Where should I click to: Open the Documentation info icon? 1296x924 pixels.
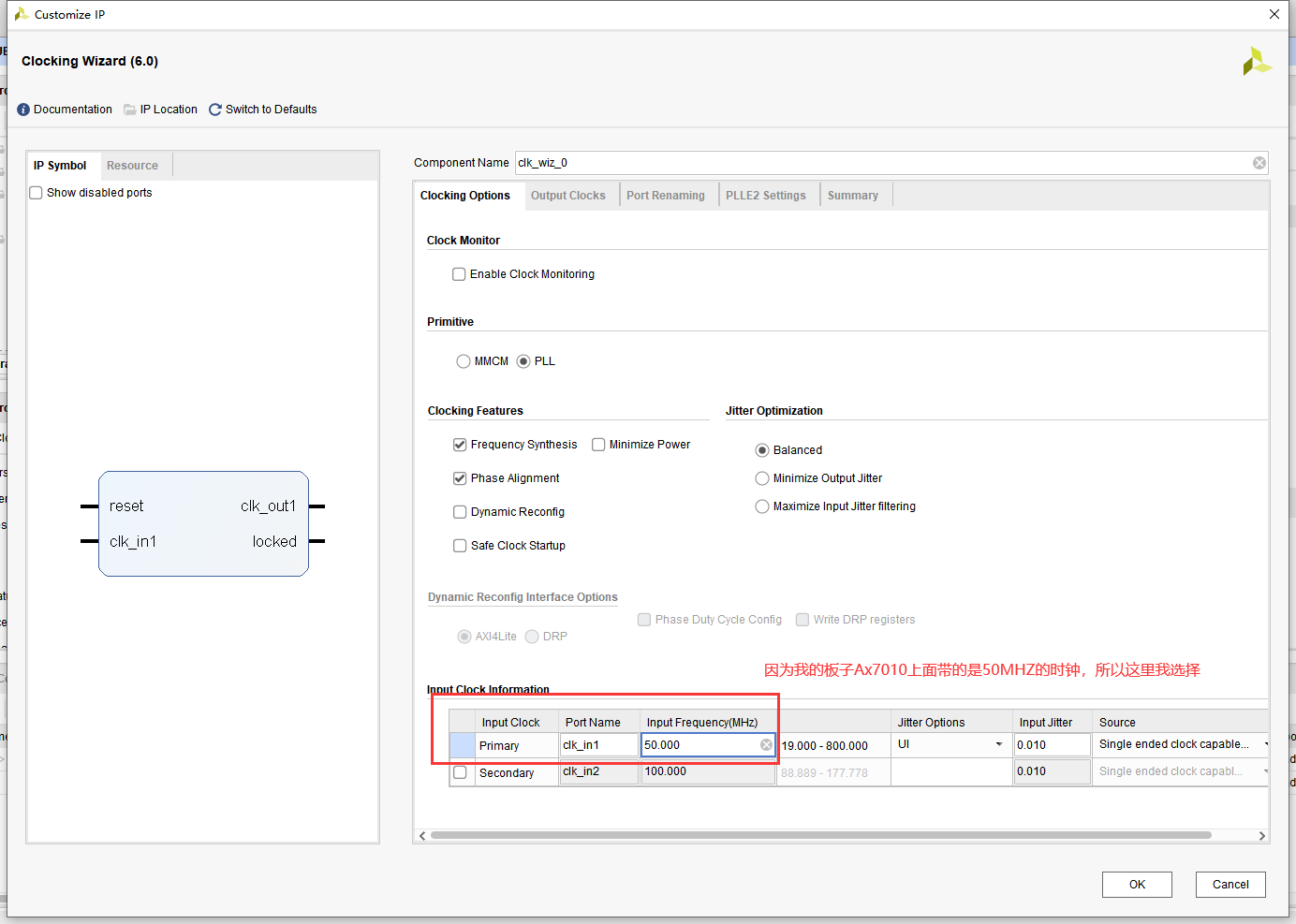coord(23,110)
